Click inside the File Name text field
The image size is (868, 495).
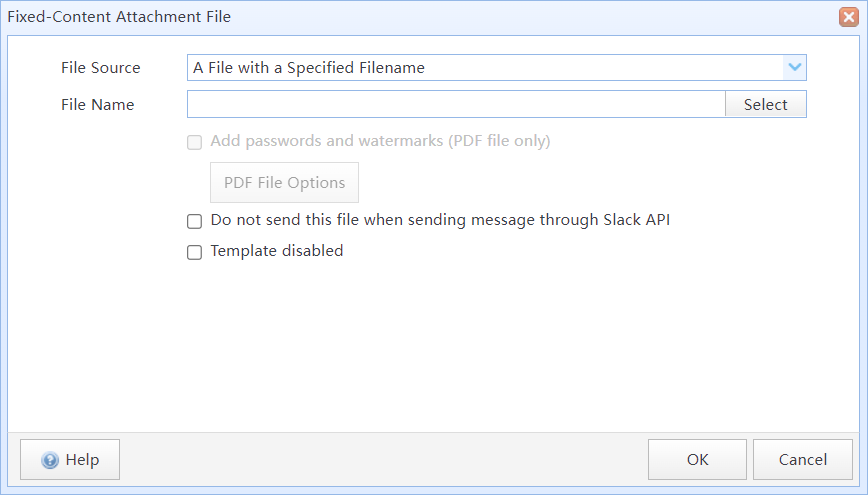[456, 104]
